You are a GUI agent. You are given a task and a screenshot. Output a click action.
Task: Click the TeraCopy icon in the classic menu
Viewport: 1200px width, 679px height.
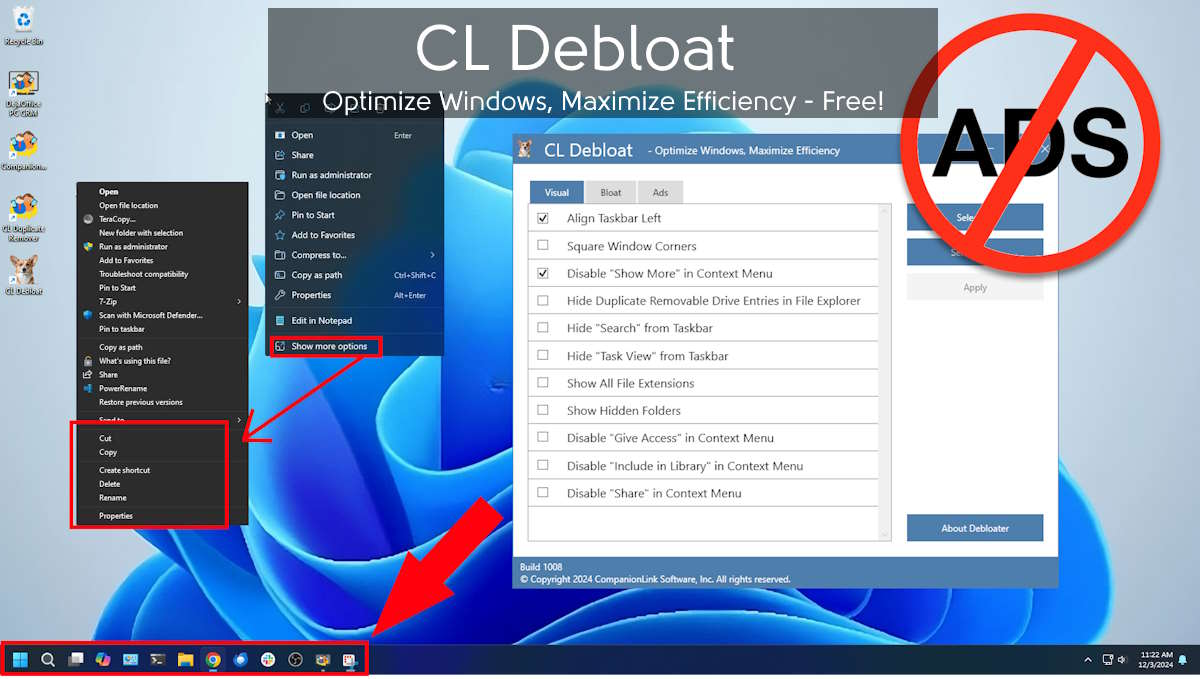pyautogui.click(x=88, y=219)
